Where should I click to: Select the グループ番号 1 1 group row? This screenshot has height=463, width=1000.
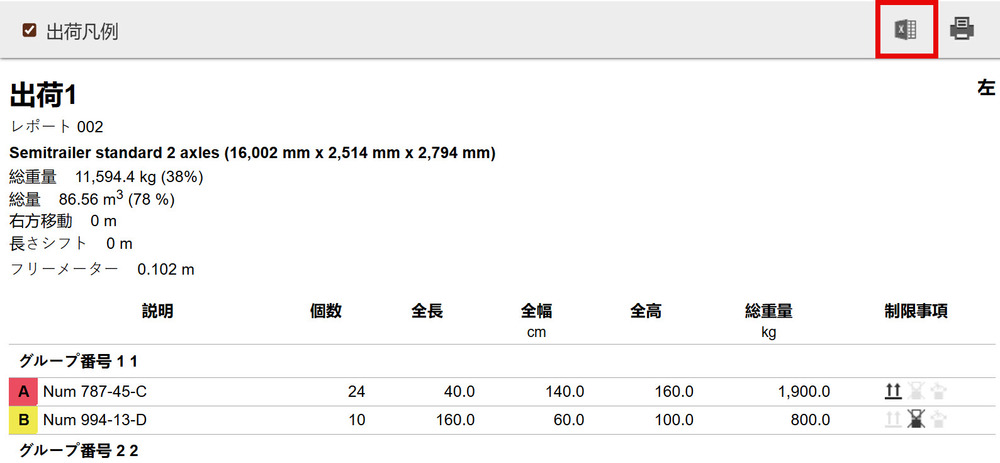(78, 361)
